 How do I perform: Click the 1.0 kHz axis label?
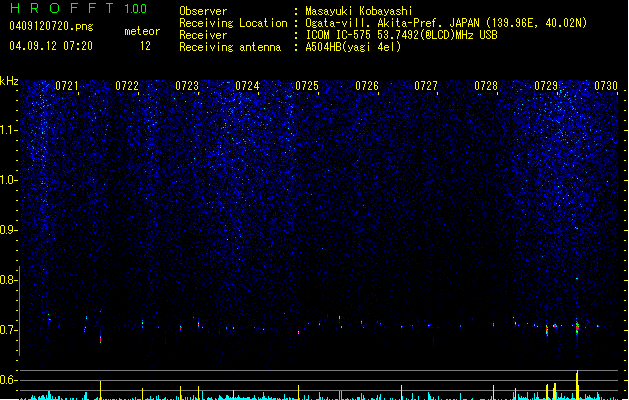tap(9, 180)
